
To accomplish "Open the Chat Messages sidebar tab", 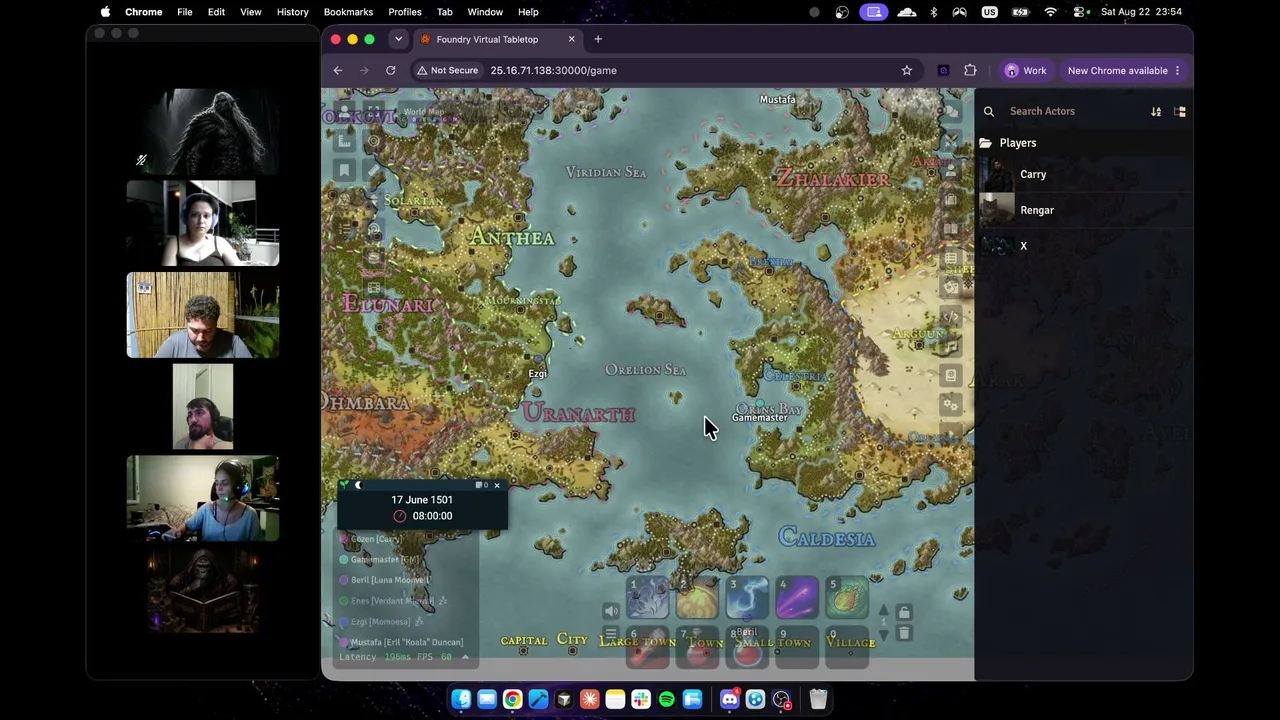I will coord(951,112).
